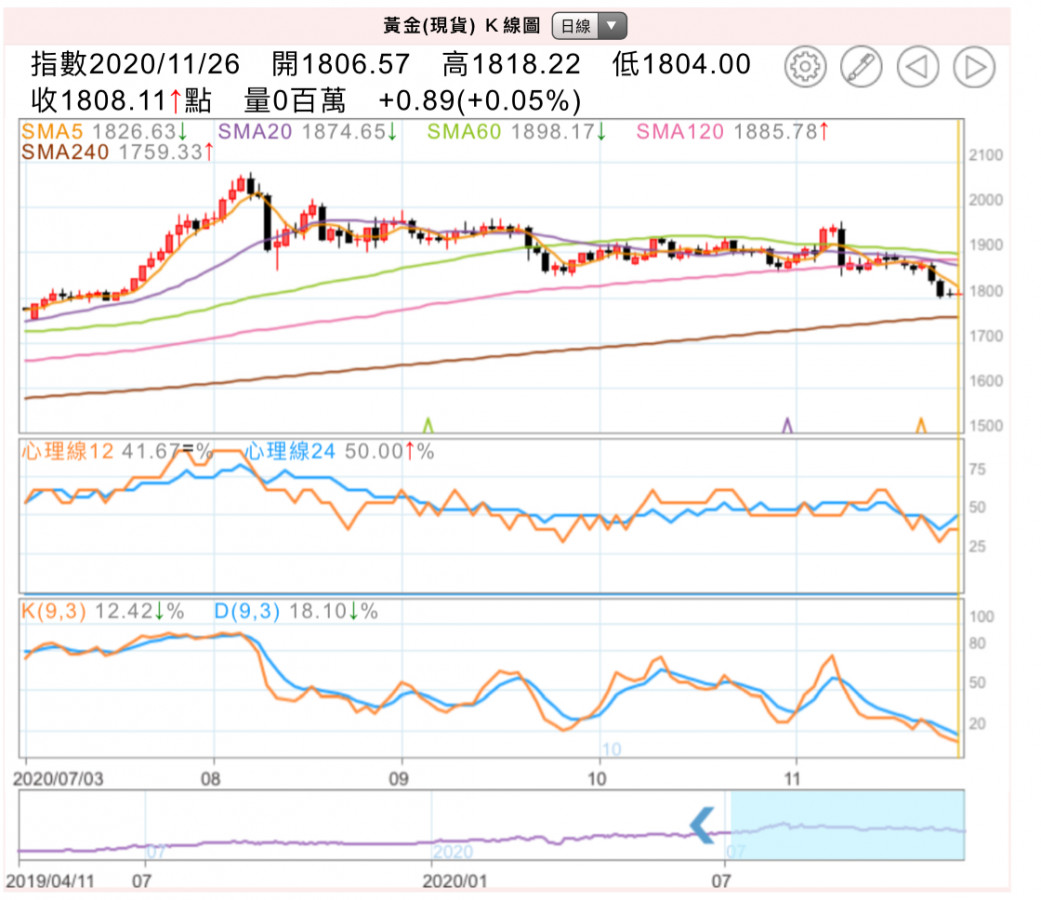Viewport: 1041px width, 900px height.
Task: Go to next period with right arrow
Action: pyautogui.click(x=974, y=67)
